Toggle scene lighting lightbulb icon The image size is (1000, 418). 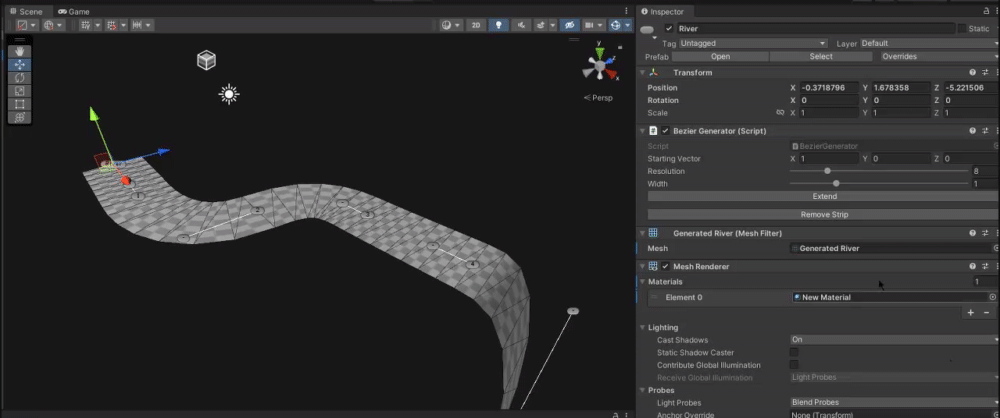(x=497, y=25)
